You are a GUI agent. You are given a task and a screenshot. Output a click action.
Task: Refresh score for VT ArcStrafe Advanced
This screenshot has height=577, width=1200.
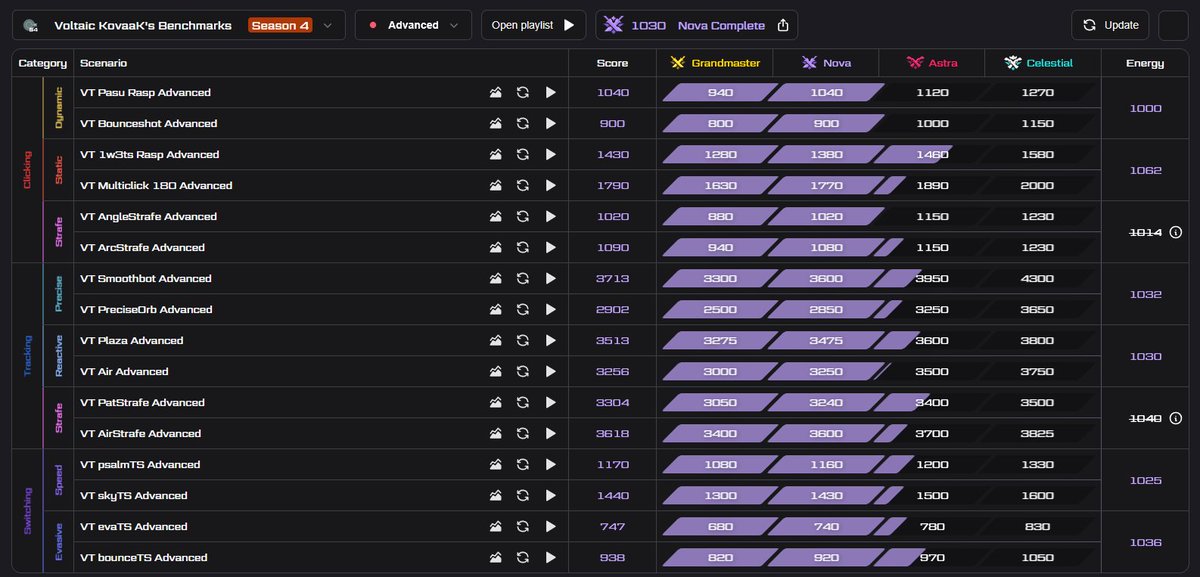pos(522,248)
